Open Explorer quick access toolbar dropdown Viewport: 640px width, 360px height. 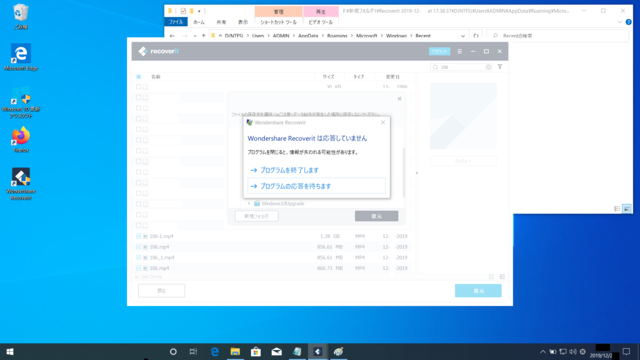pyautogui.click(x=199, y=11)
